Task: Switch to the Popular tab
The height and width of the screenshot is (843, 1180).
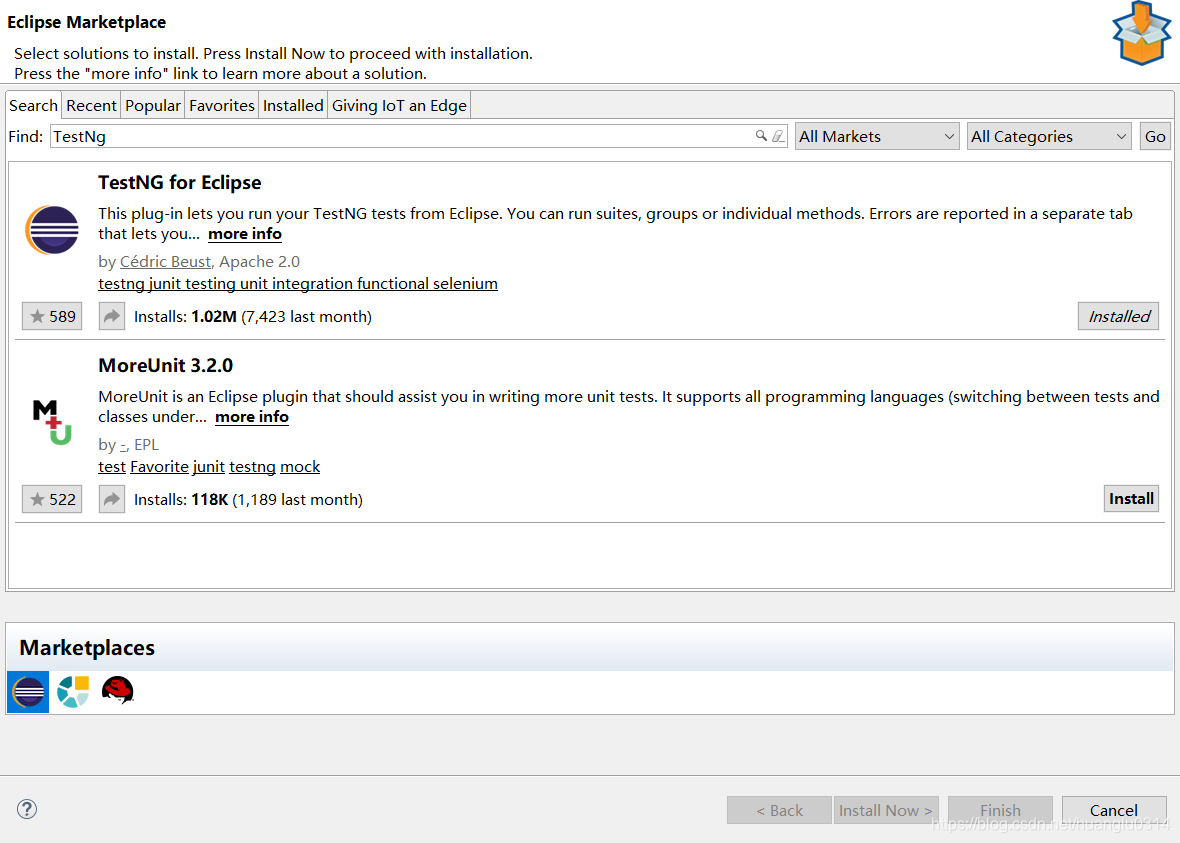Action: pyautogui.click(x=153, y=105)
